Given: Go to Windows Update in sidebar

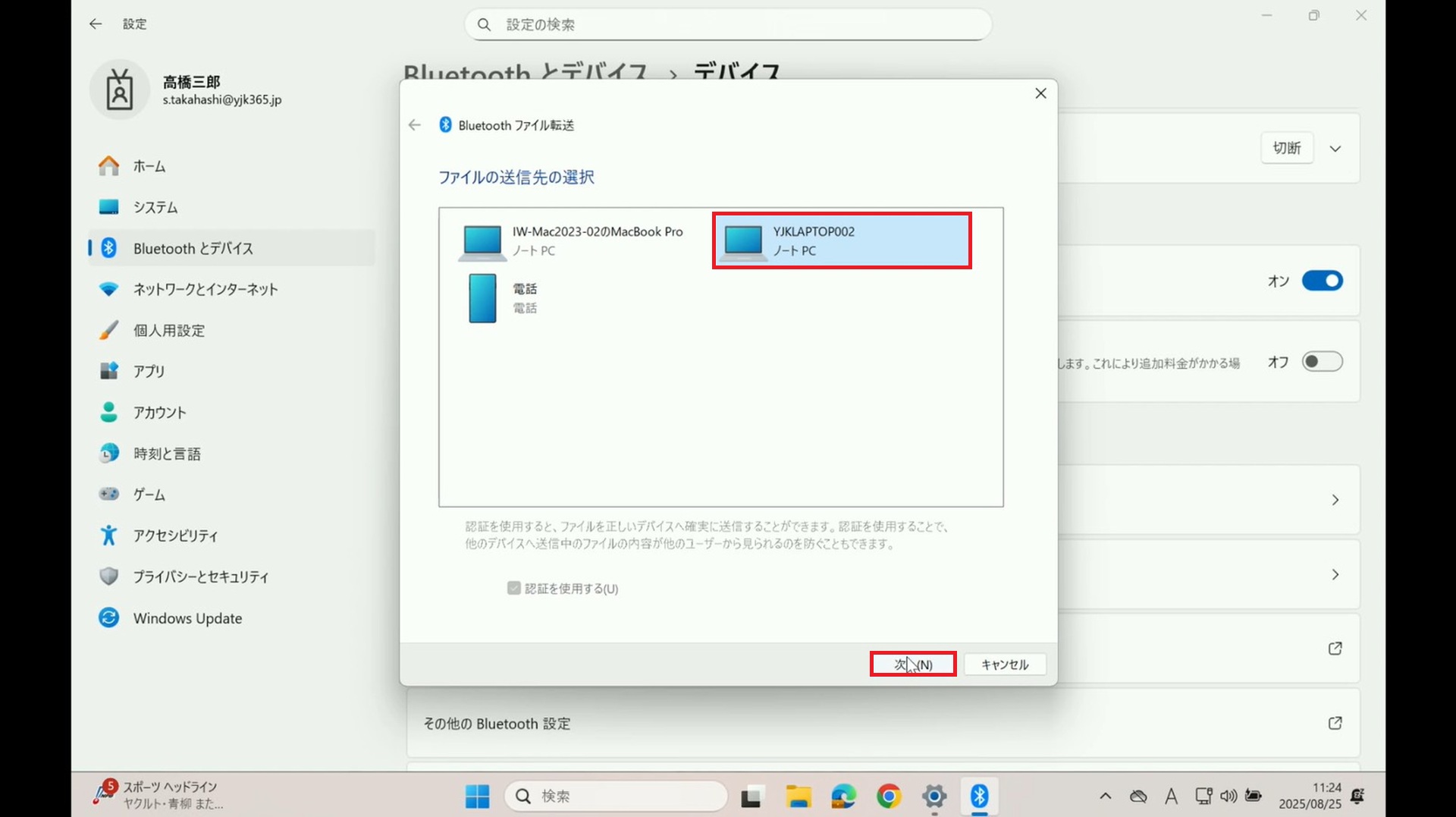Looking at the screenshot, I should pos(187,617).
